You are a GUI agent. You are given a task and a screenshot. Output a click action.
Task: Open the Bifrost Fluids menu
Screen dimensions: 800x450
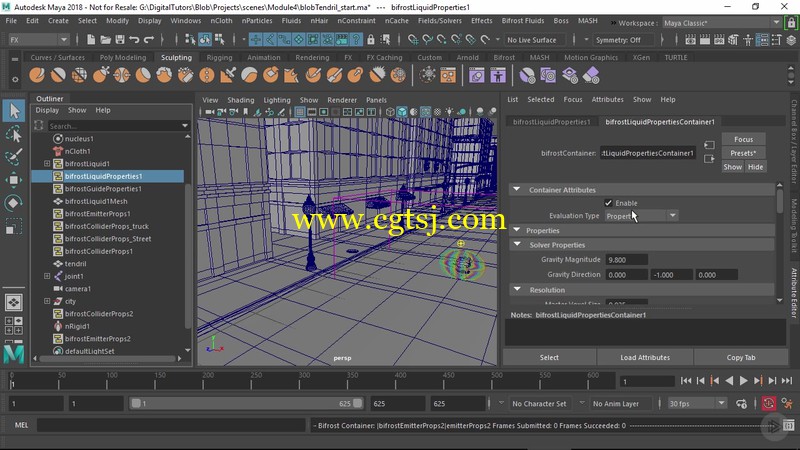(522, 21)
